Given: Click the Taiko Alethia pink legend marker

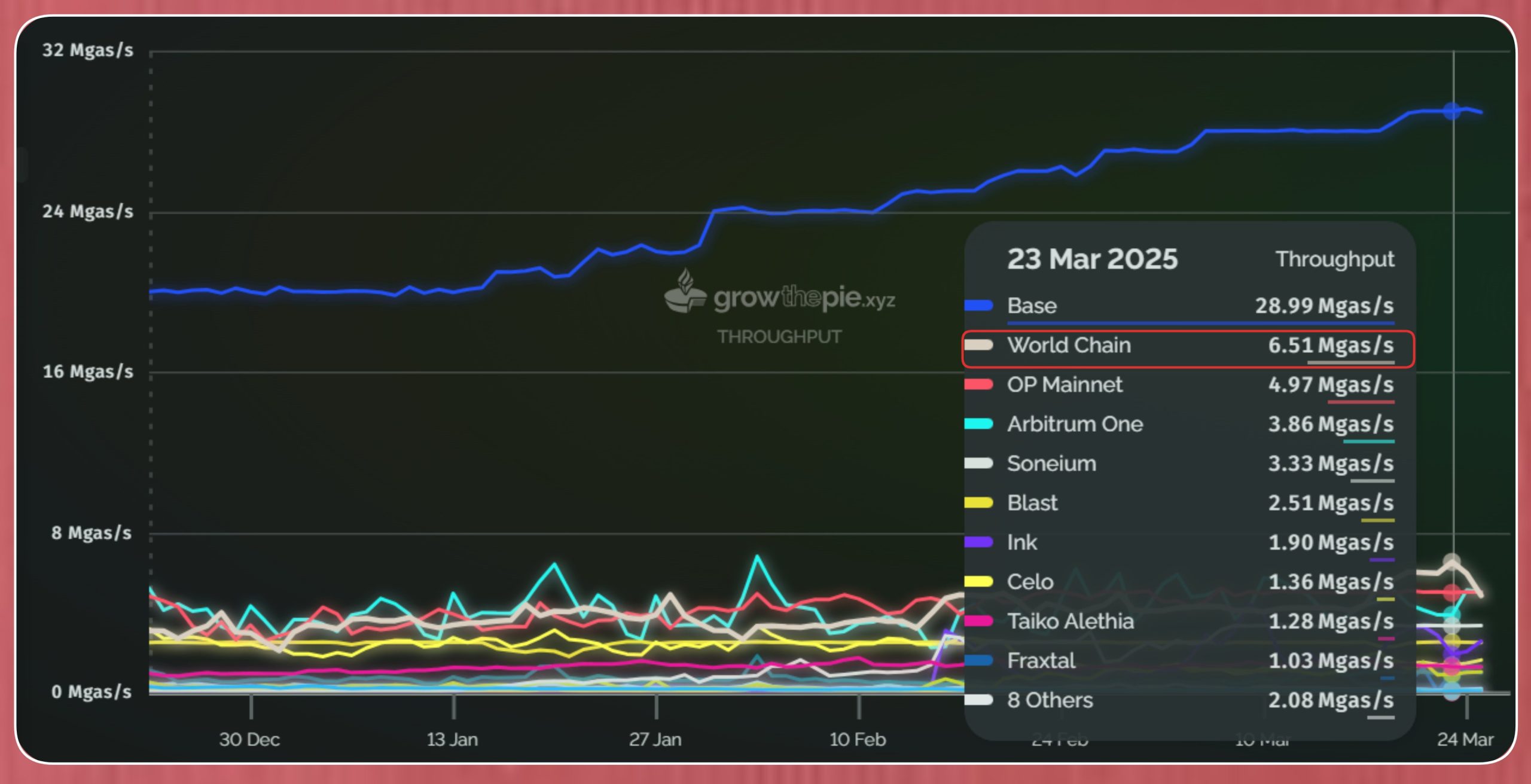Looking at the screenshot, I should click(978, 621).
